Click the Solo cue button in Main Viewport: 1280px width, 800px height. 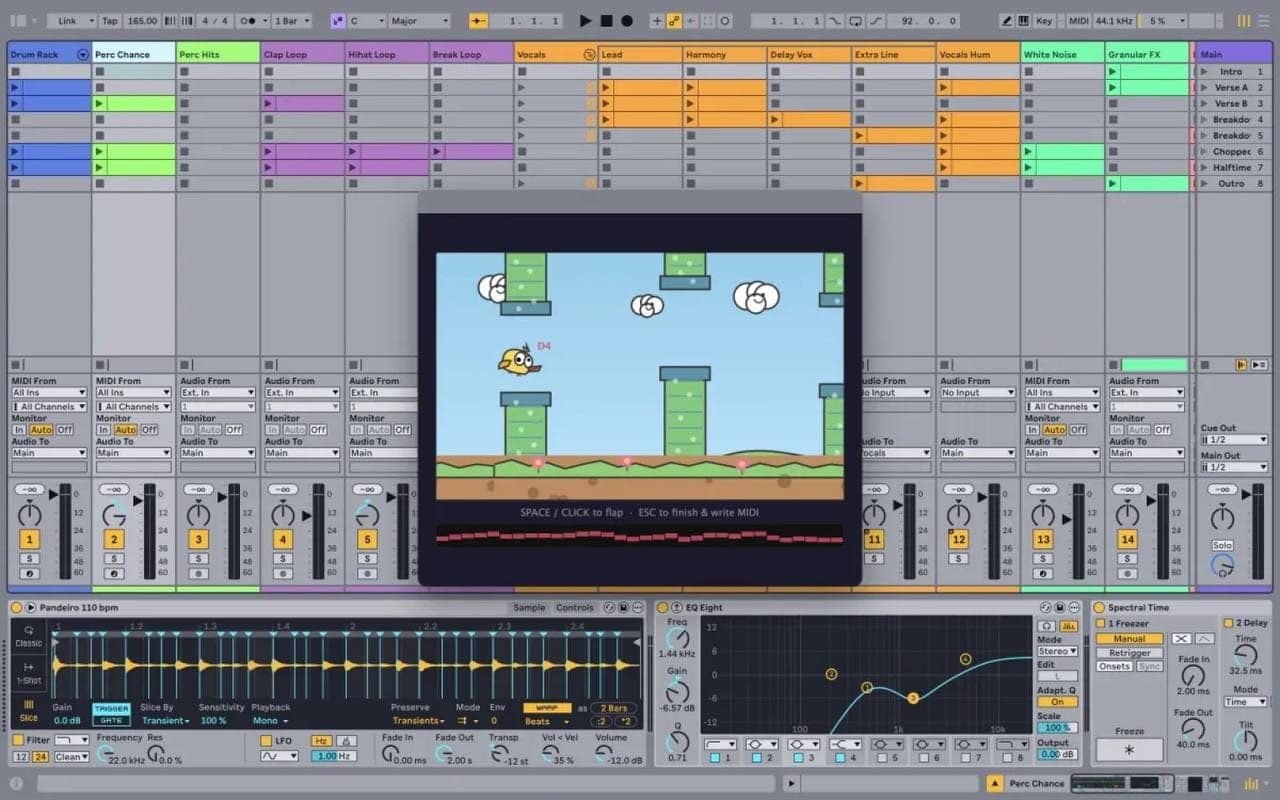tap(1222, 545)
